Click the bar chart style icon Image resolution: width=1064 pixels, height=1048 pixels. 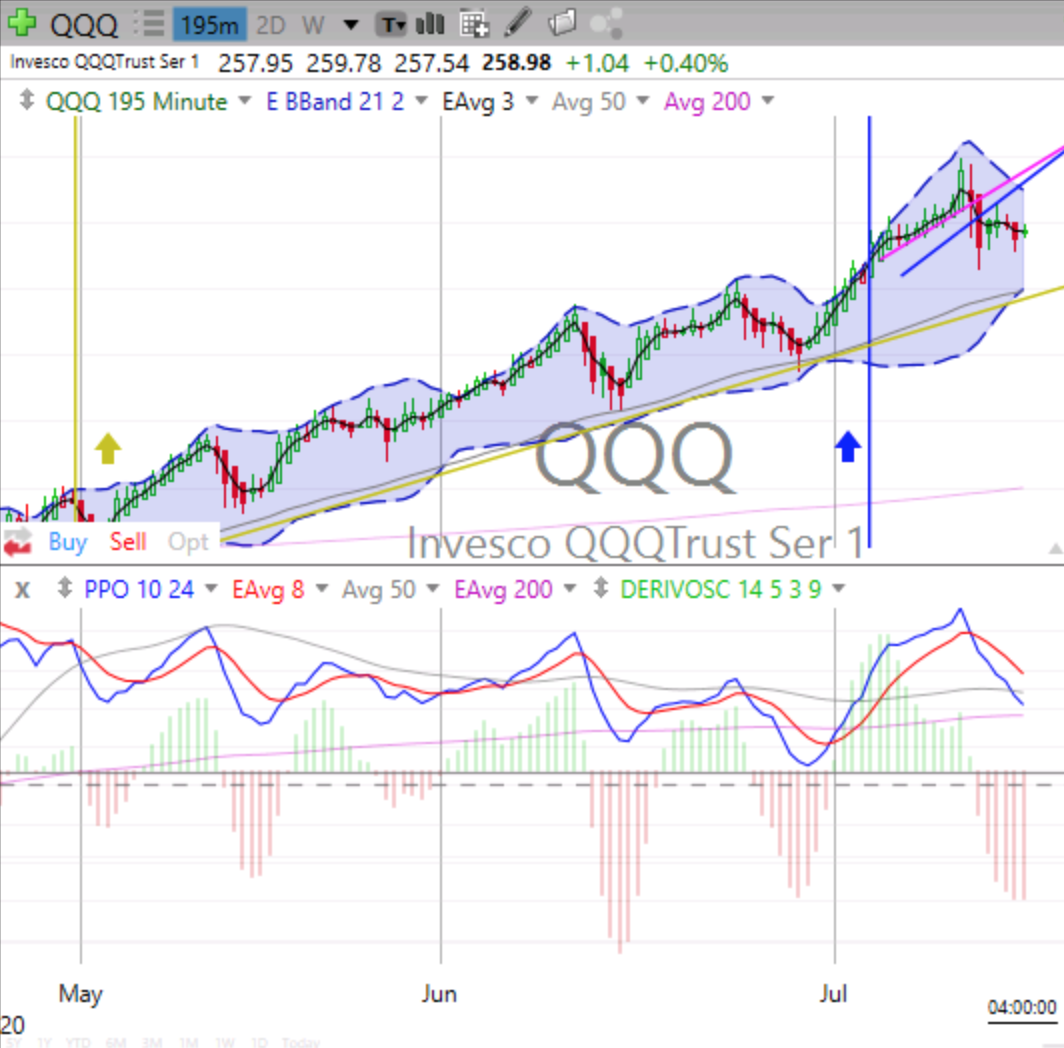click(429, 24)
